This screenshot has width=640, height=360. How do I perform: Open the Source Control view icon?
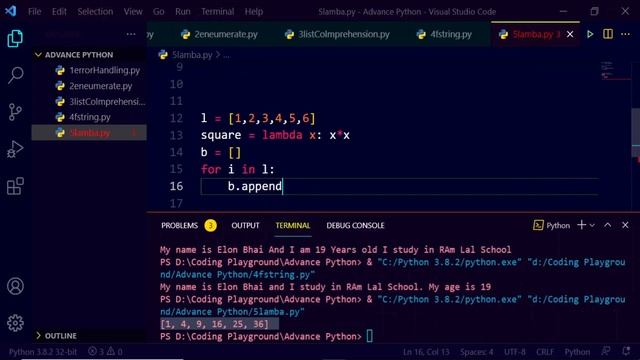pyautogui.click(x=15, y=112)
